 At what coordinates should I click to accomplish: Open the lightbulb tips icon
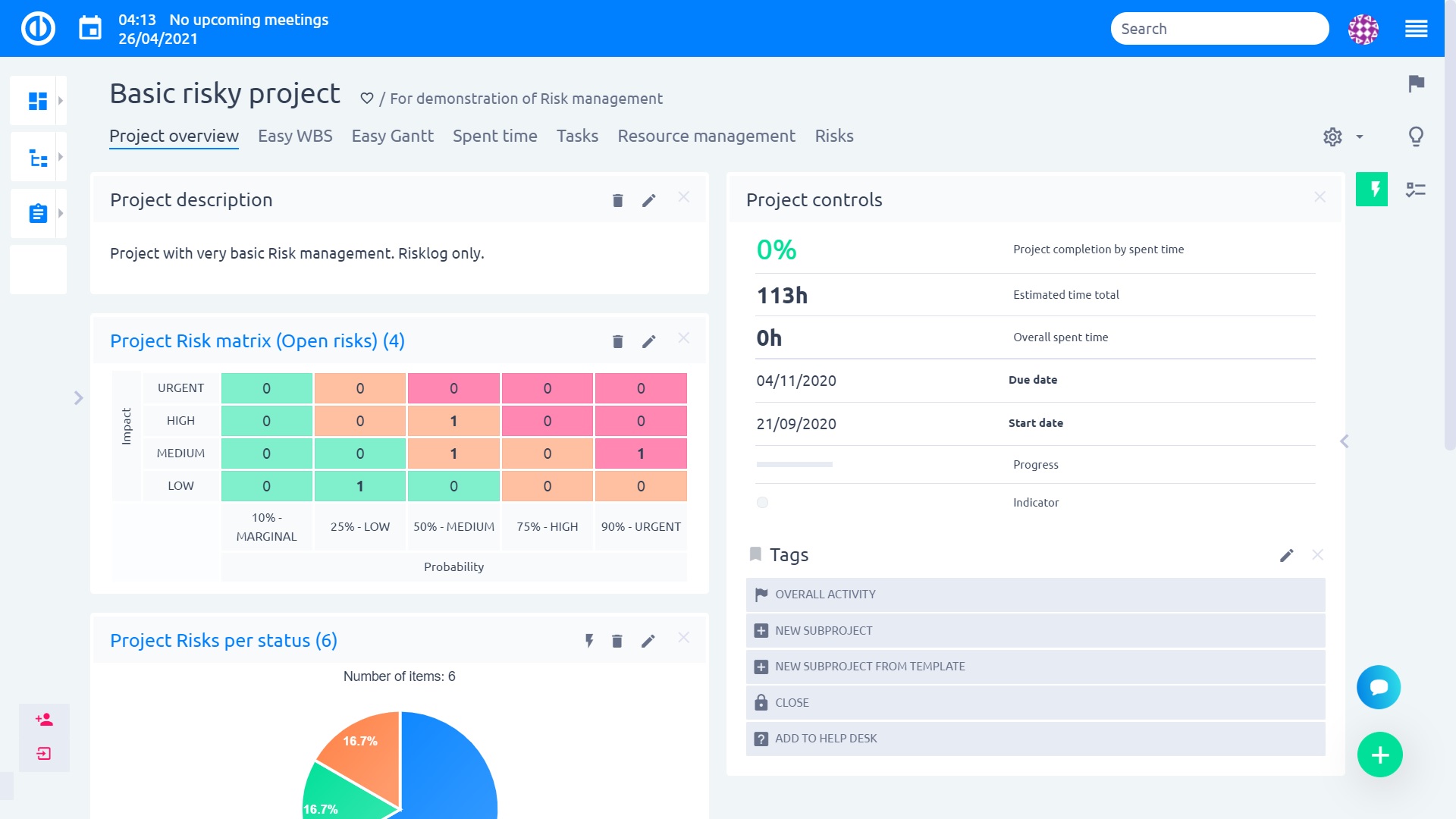click(x=1416, y=136)
